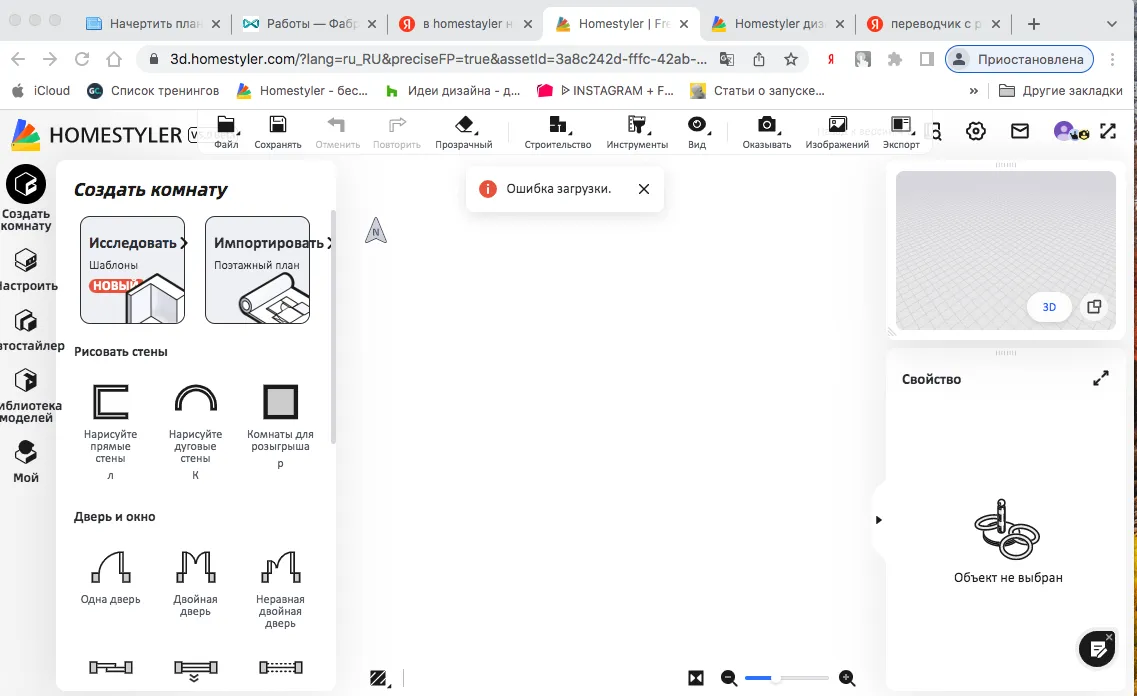Dismiss the loading error notification
Viewport: 1137px width, 696px height.
click(644, 188)
